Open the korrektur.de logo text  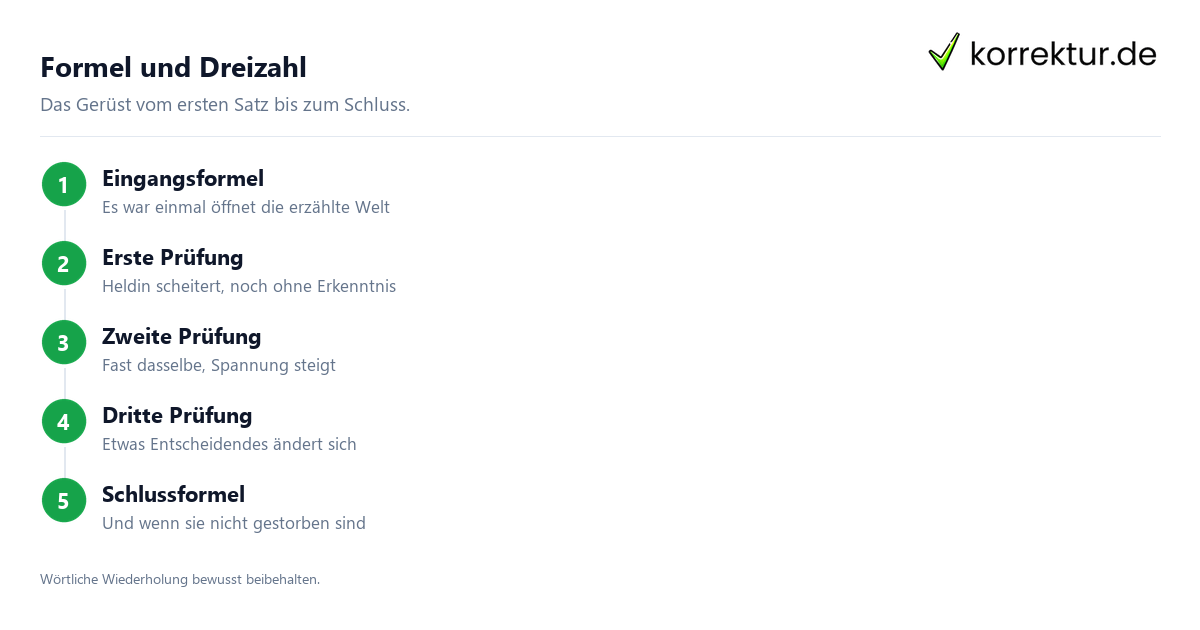1063,53
